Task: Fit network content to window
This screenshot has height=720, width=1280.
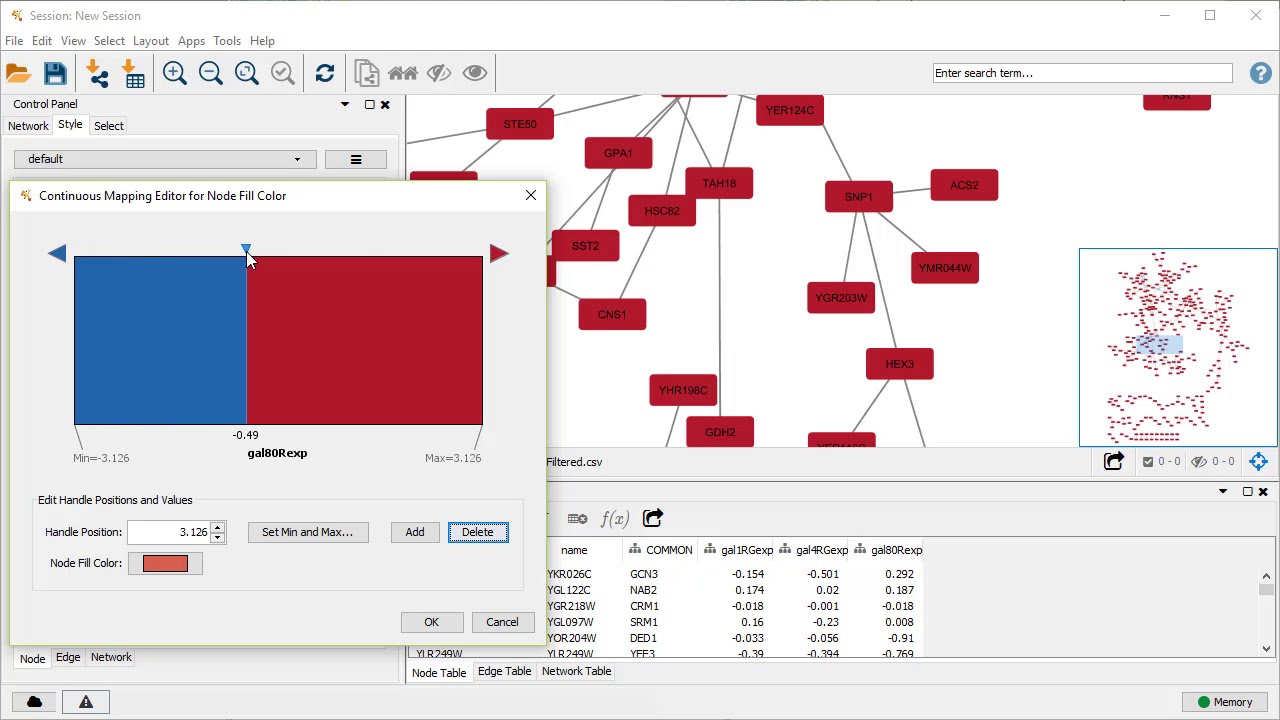Action: tap(247, 73)
